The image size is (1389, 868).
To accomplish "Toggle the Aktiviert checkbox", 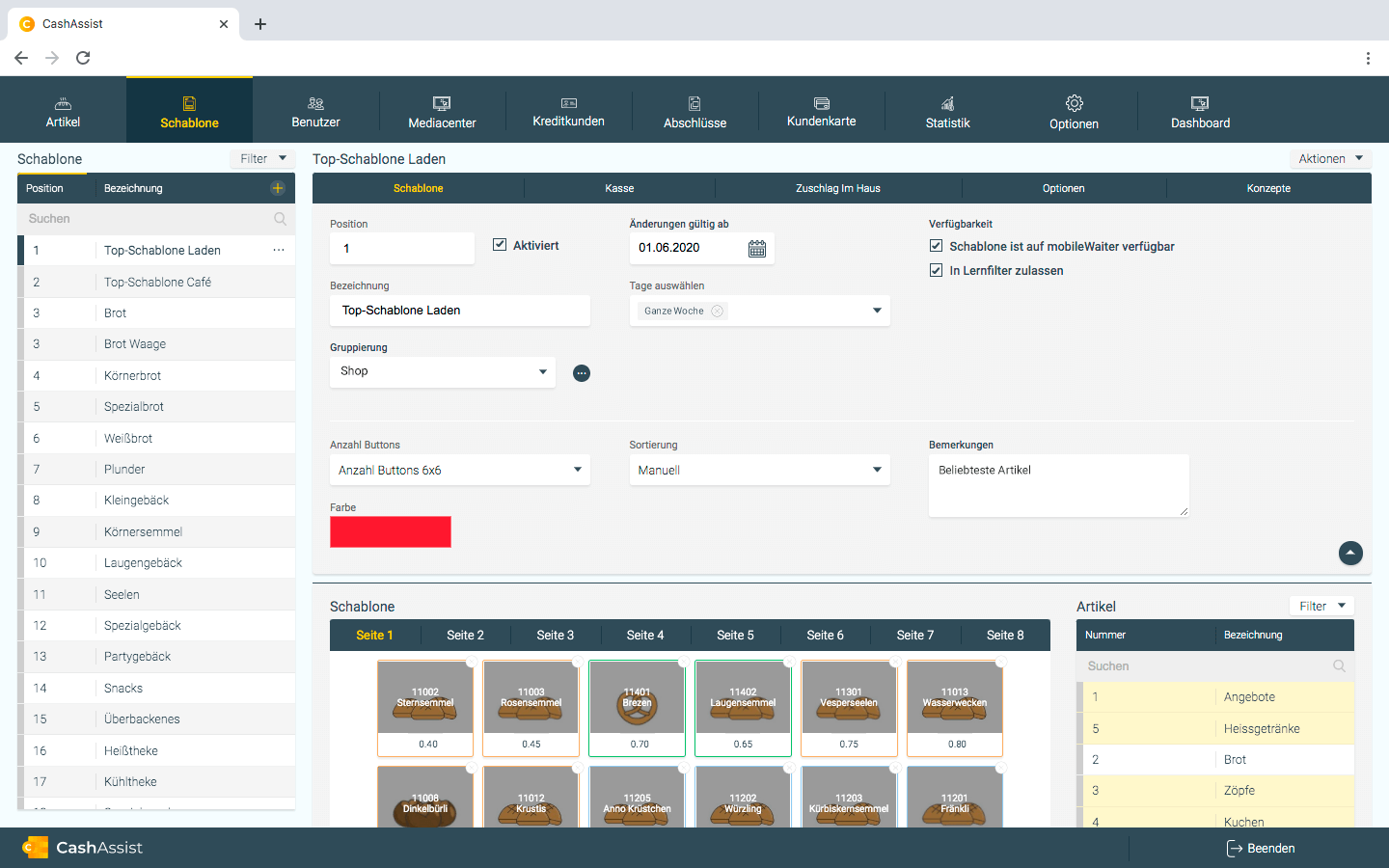I will (500, 245).
